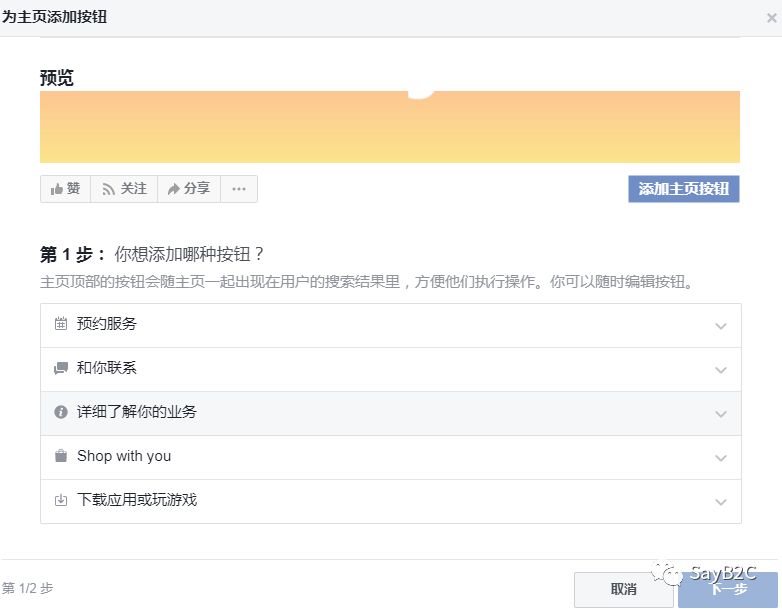
Task: Expand the 预约服务 chevron
Action: (x=721, y=326)
